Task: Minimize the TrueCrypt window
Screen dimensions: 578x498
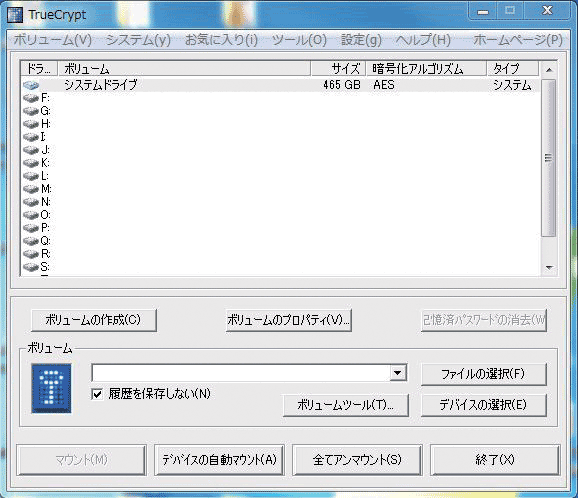Action: pos(483,11)
